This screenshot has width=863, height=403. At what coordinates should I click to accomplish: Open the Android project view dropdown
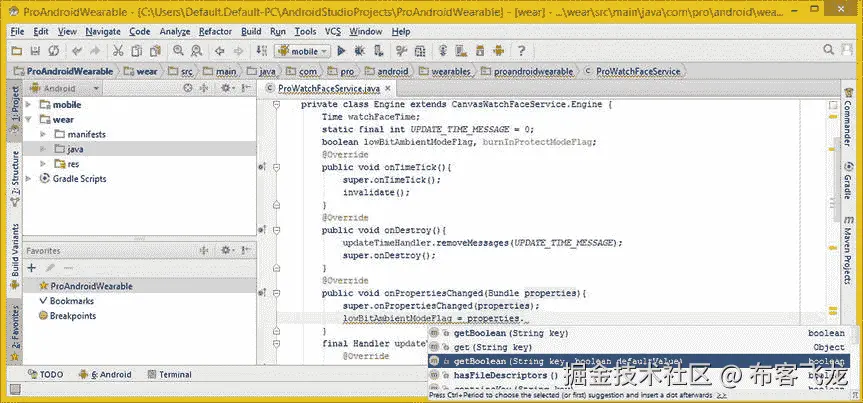click(x=65, y=88)
